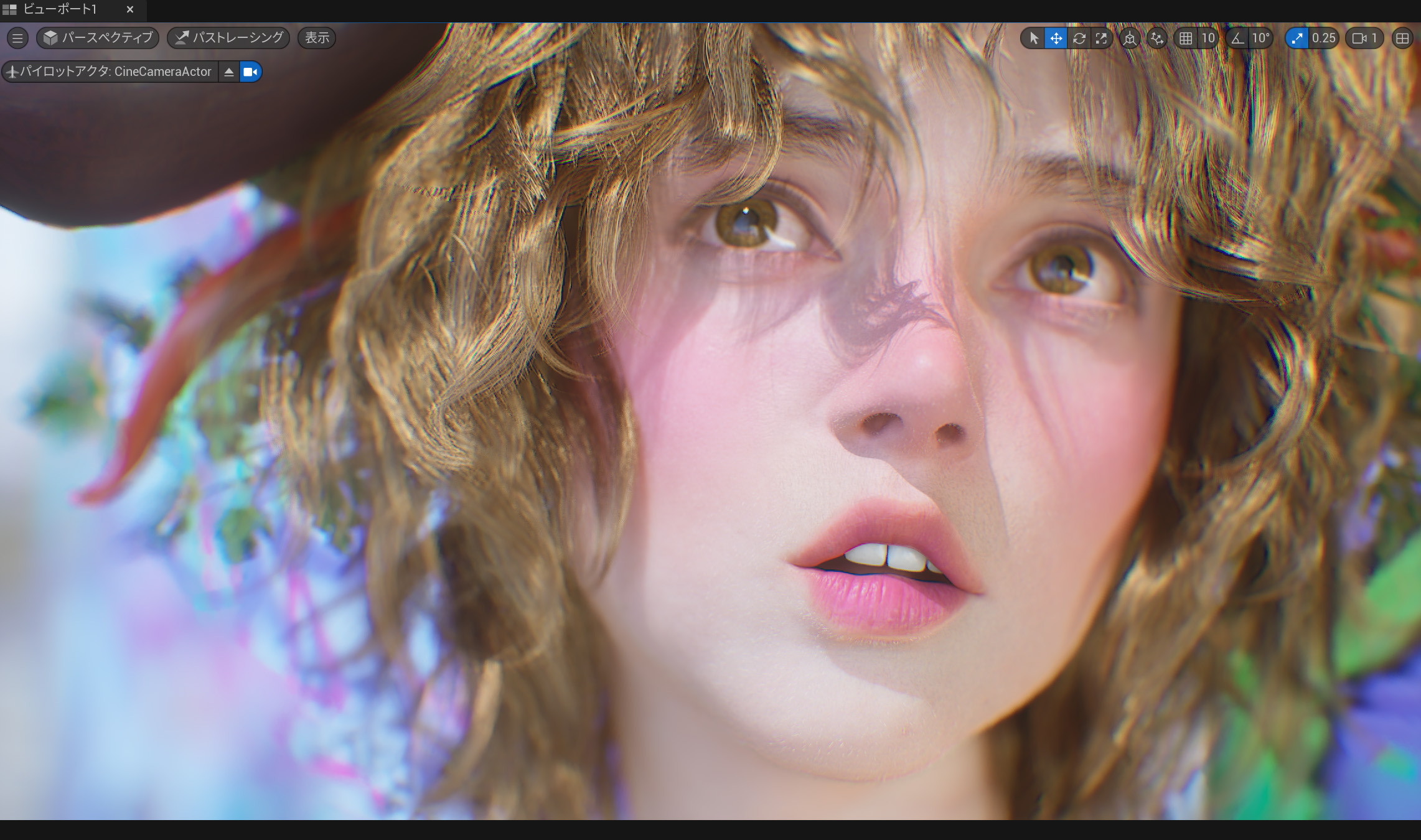Open the rotation snap value 10° dropdown
1421x840 pixels.
(1261, 39)
